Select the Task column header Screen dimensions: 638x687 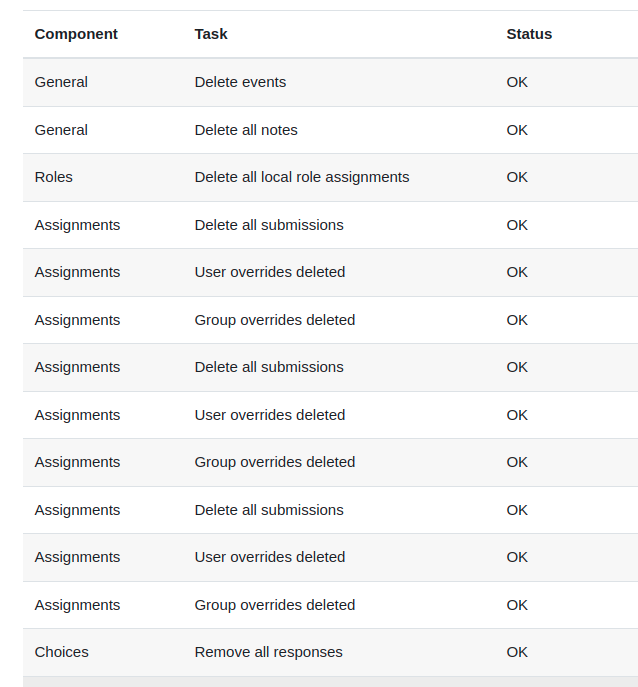click(211, 34)
